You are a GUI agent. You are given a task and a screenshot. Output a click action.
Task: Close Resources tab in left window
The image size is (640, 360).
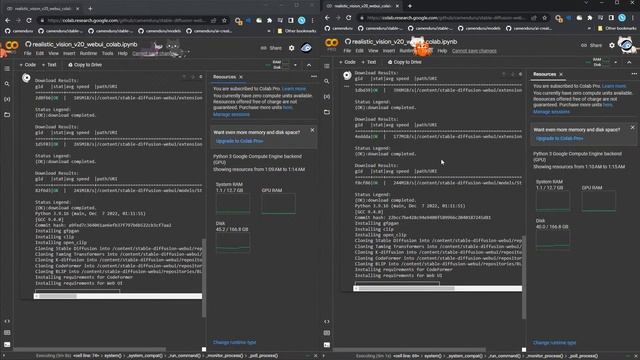[241, 77]
